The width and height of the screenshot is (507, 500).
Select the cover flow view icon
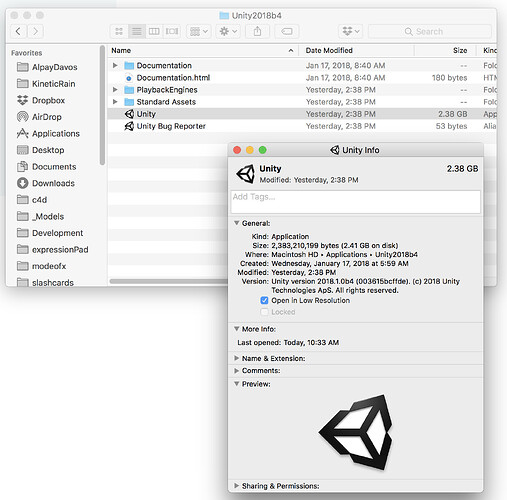172,32
